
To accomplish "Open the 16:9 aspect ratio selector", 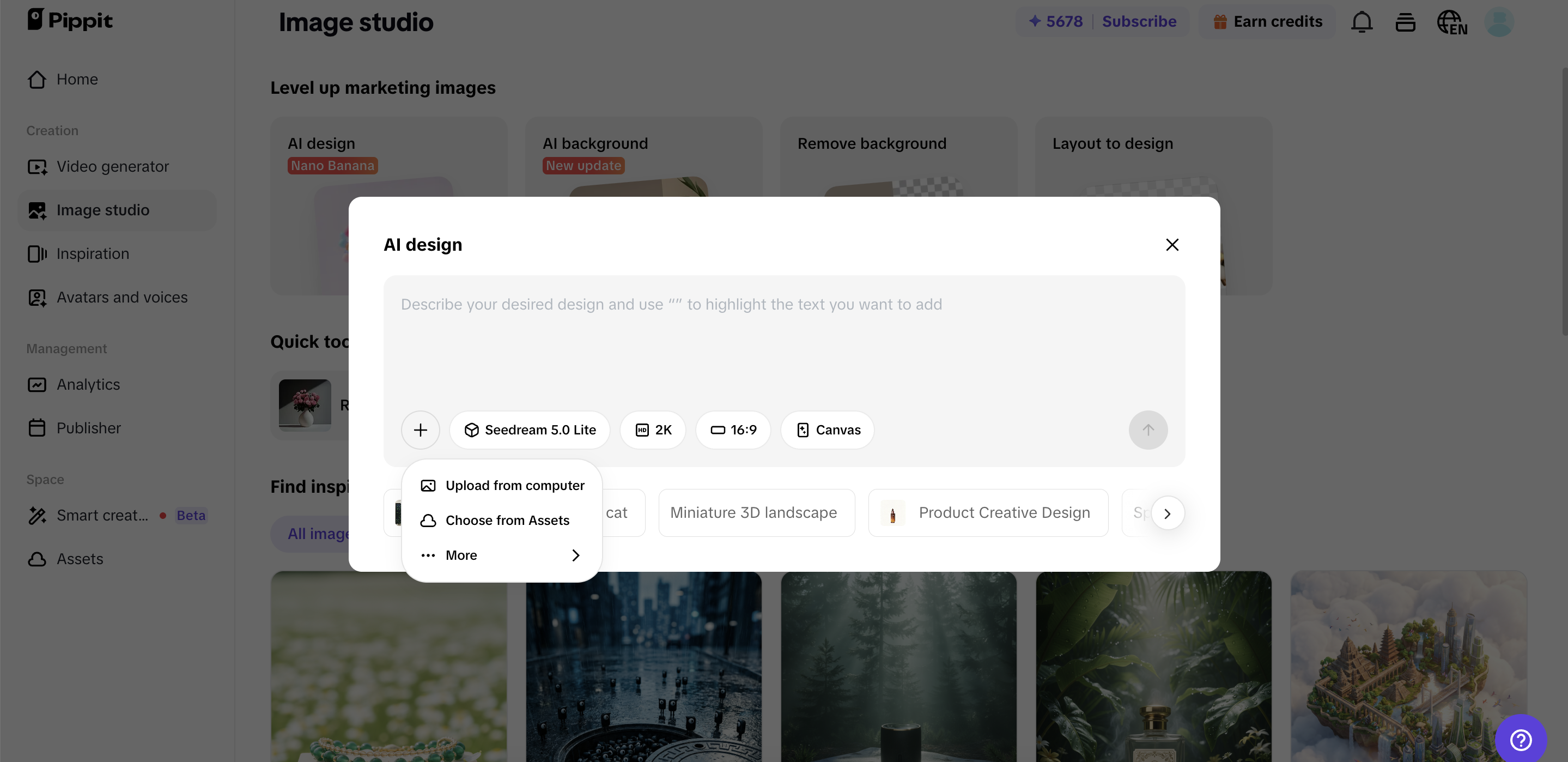I will click(733, 430).
